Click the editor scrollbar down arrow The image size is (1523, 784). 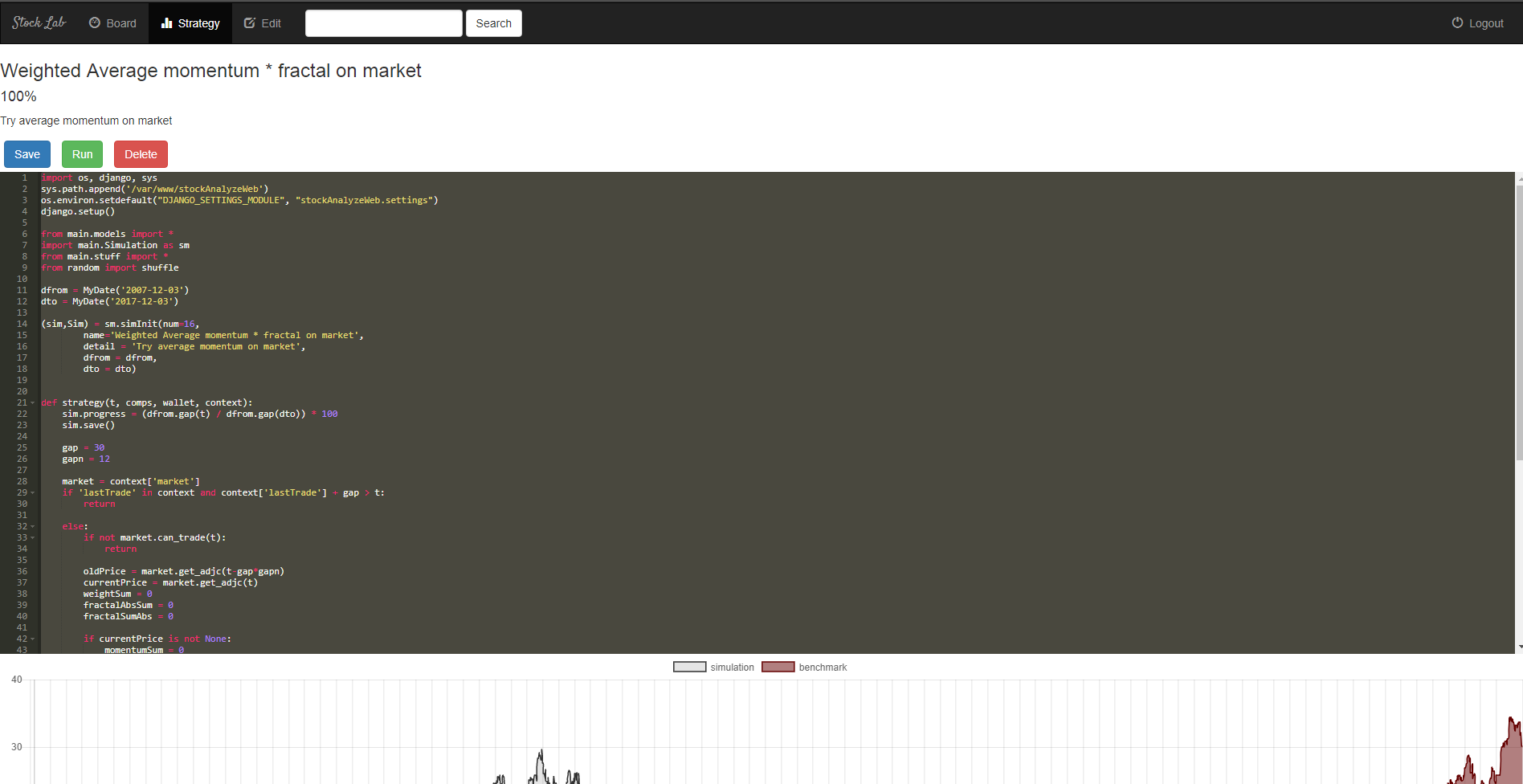click(x=1517, y=647)
